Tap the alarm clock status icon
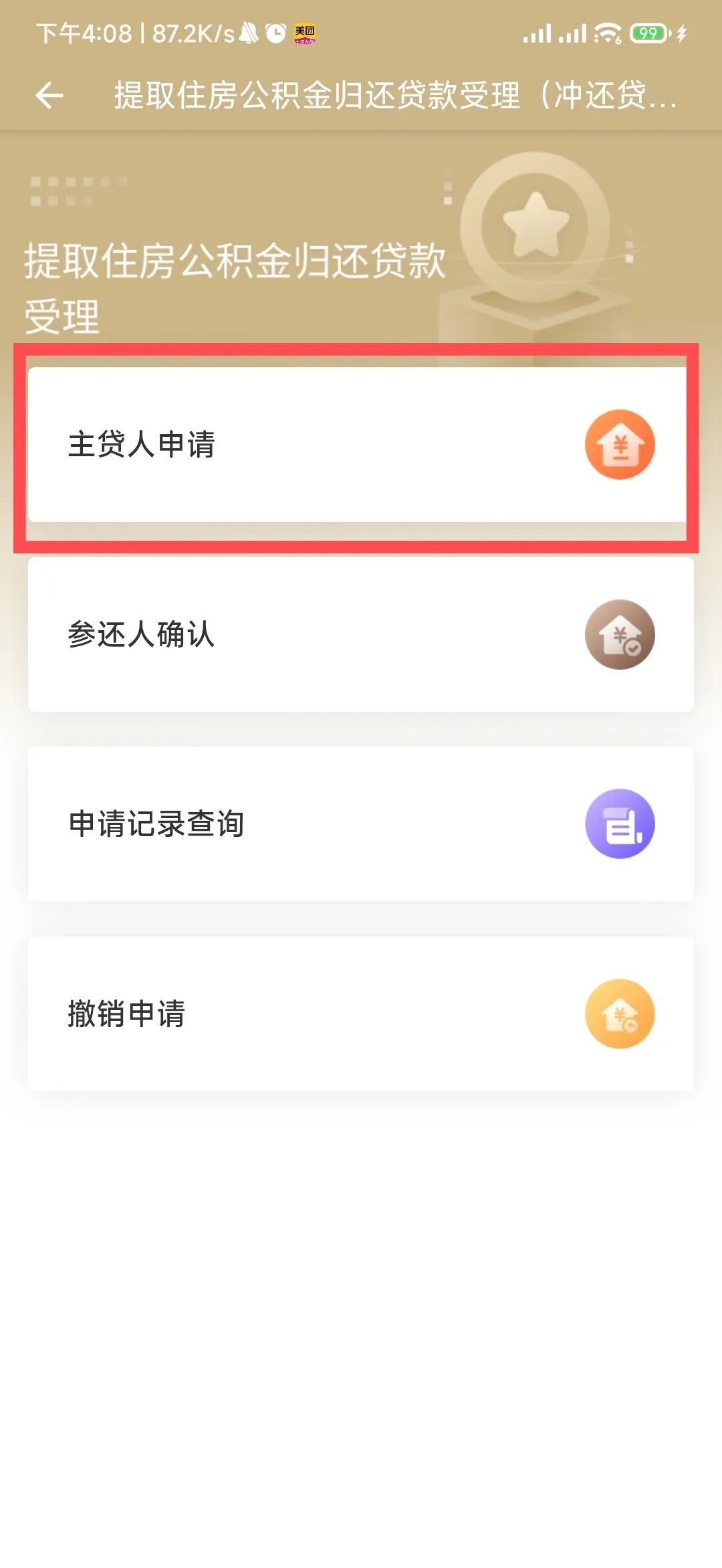The width and height of the screenshot is (722, 1568). pyautogui.click(x=275, y=33)
